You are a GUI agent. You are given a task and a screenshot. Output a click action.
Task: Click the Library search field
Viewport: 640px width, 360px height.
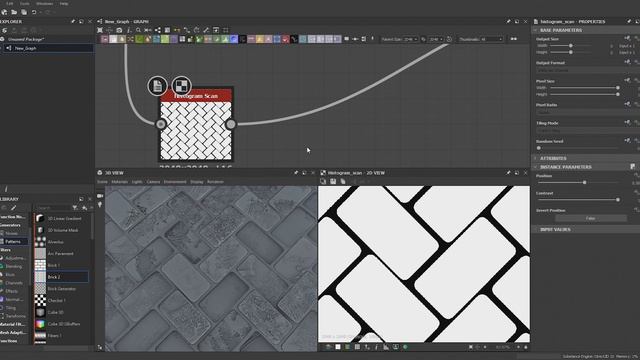tap(53, 208)
